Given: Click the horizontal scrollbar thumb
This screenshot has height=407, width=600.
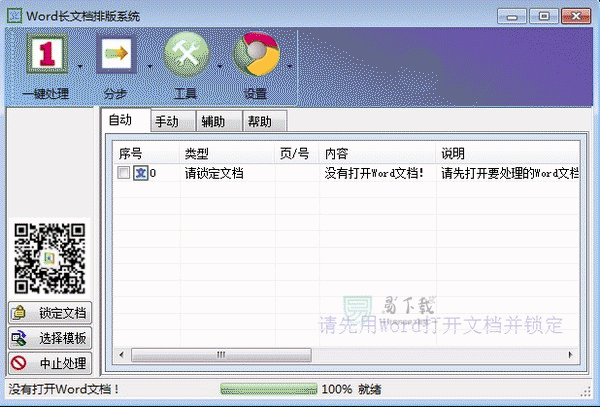Looking at the screenshot, I should tap(221, 355).
